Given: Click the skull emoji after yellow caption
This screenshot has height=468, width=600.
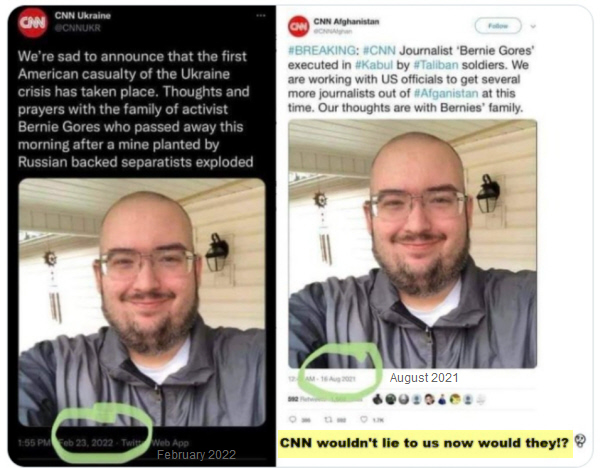Looking at the screenshot, I should point(580,441).
